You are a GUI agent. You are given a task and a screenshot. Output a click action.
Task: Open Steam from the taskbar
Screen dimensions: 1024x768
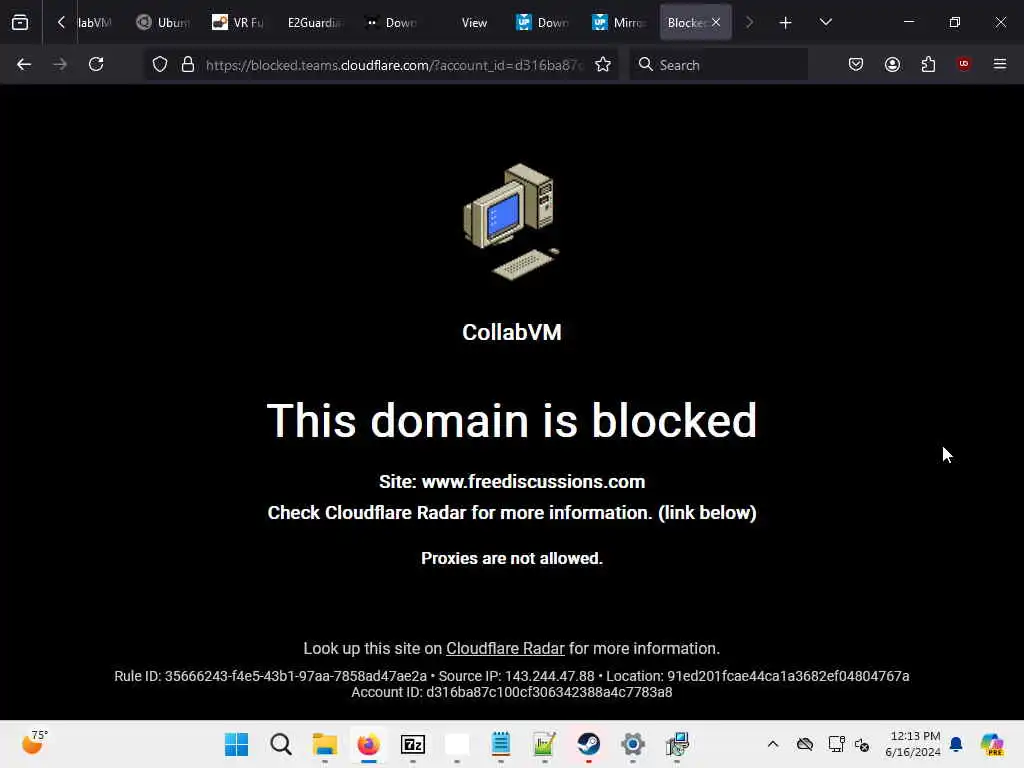pos(588,744)
